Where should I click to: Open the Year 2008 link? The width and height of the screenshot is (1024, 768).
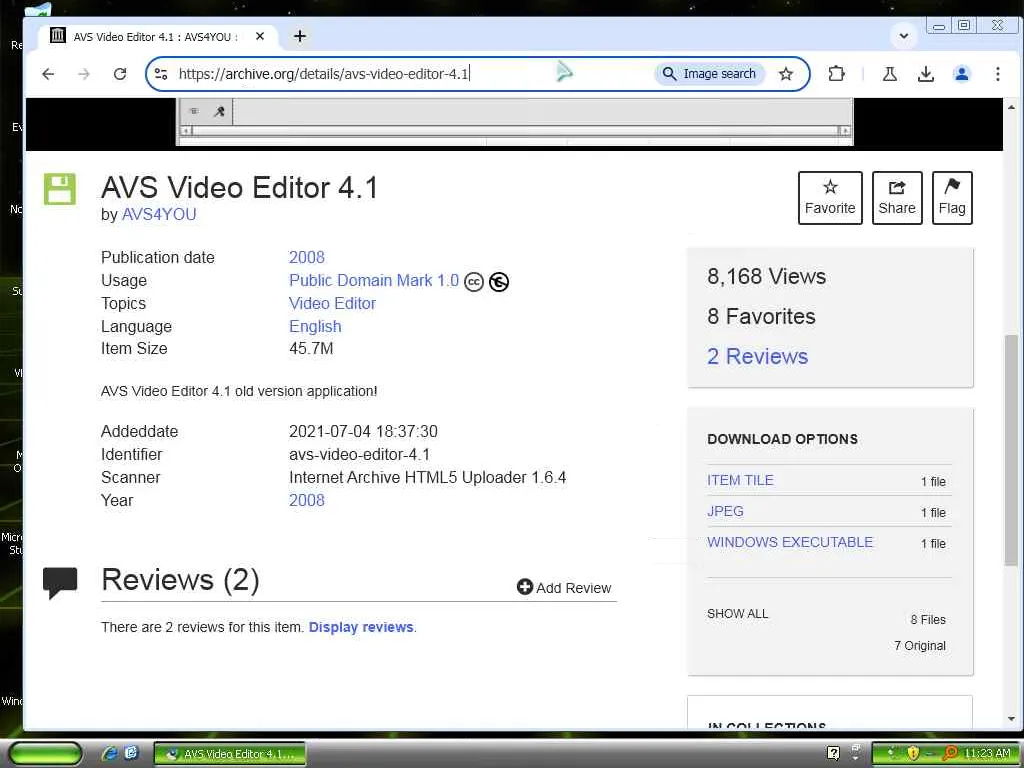(306, 500)
